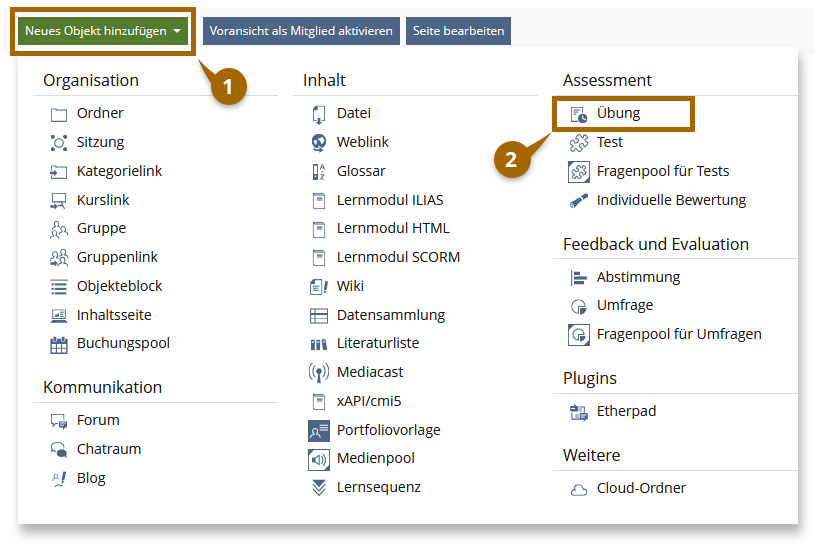This screenshot has height=544, width=815.
Task: Click the Weblink globe icon
Action: point(319,142)
